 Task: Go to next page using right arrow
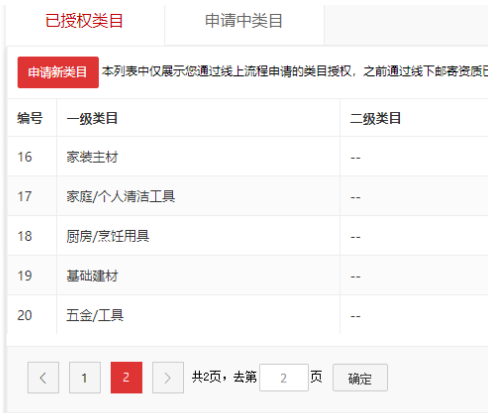tap(168, 378)
